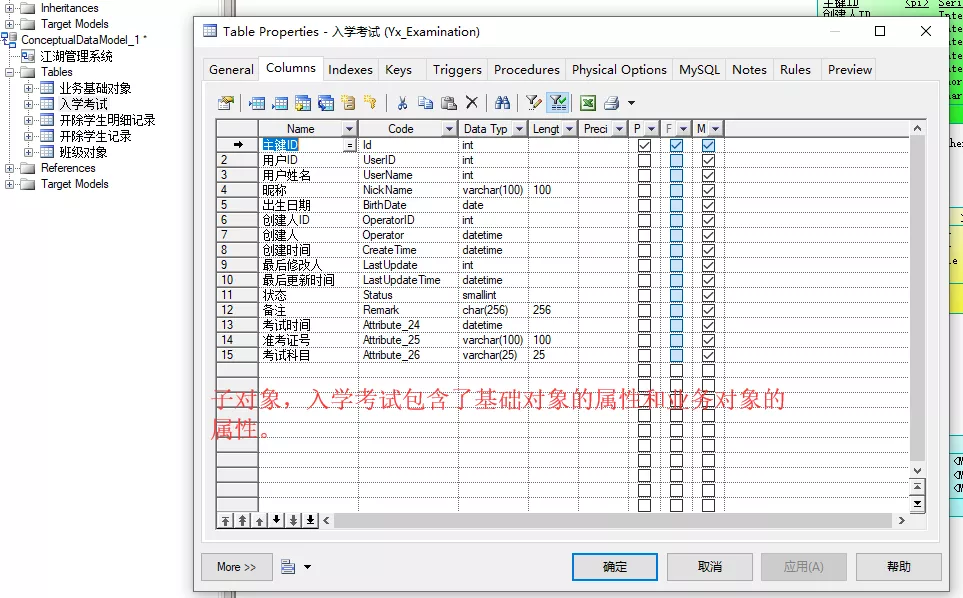
Task: Switch to the Preview tab
Action: tap(849, 69)
